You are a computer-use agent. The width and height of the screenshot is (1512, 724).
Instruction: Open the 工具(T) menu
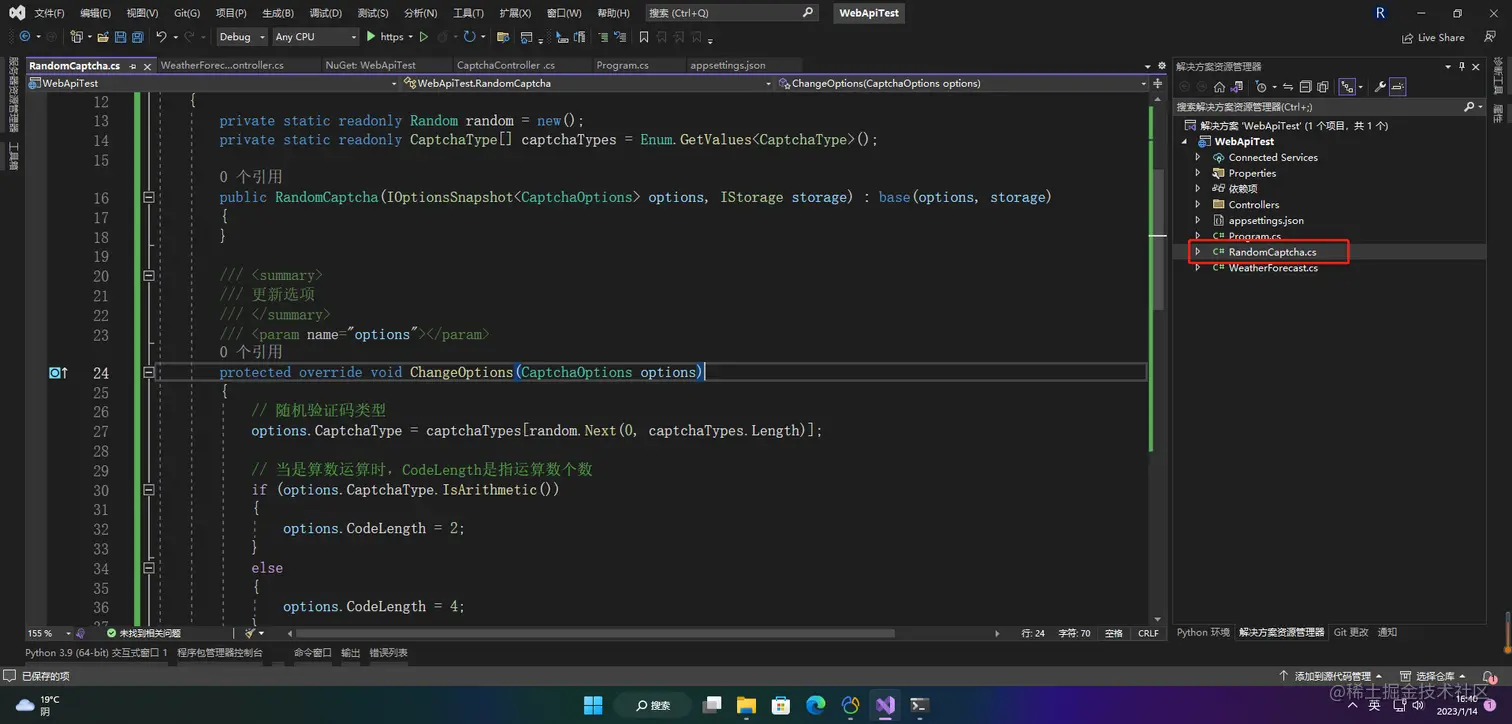[x=468, y=13]
